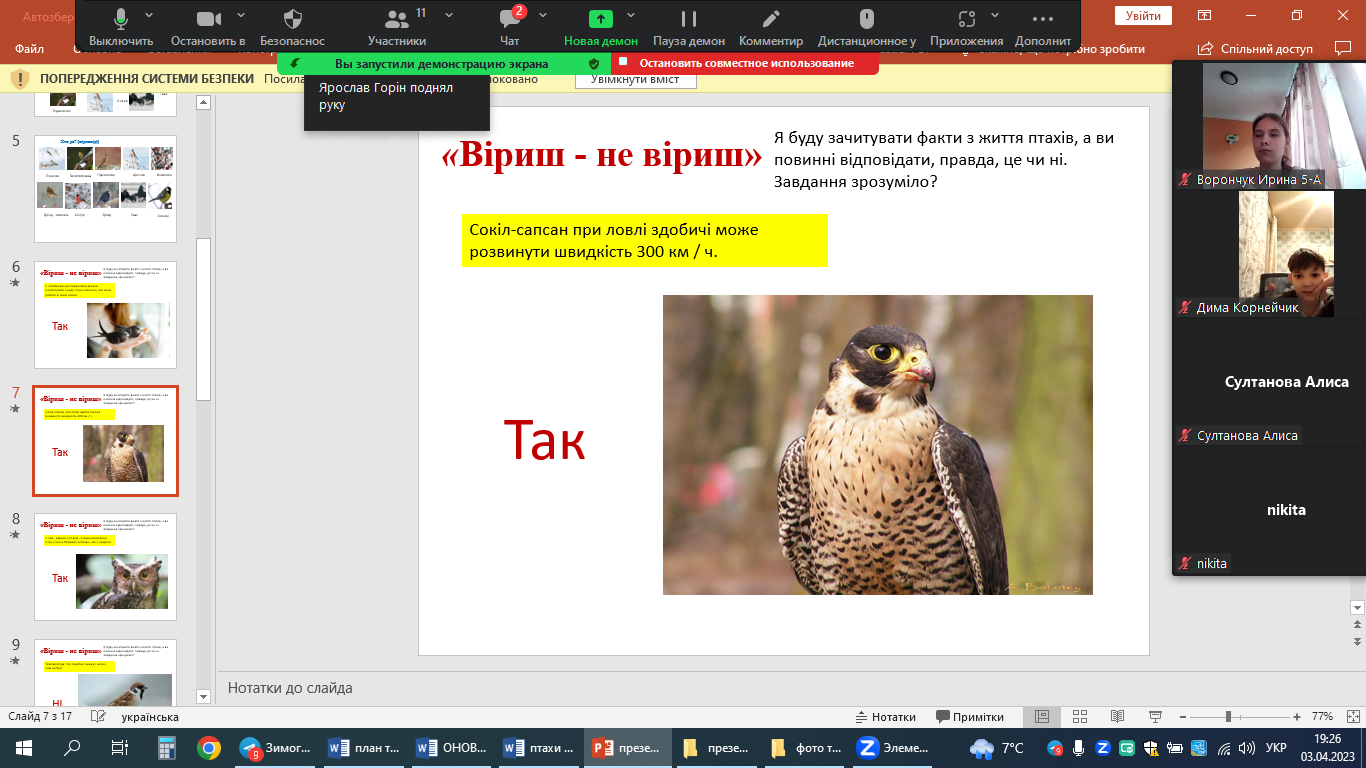Switch to Reading view

click(1117, 717)
